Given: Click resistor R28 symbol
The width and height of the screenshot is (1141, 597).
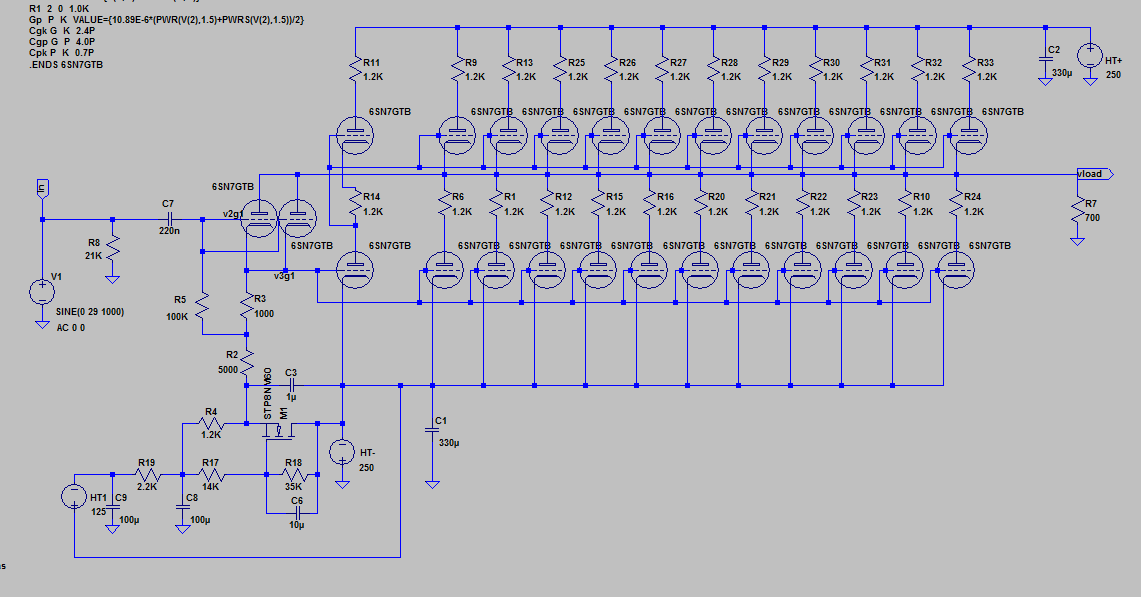Looking at the screenshot, I should 713,69.
